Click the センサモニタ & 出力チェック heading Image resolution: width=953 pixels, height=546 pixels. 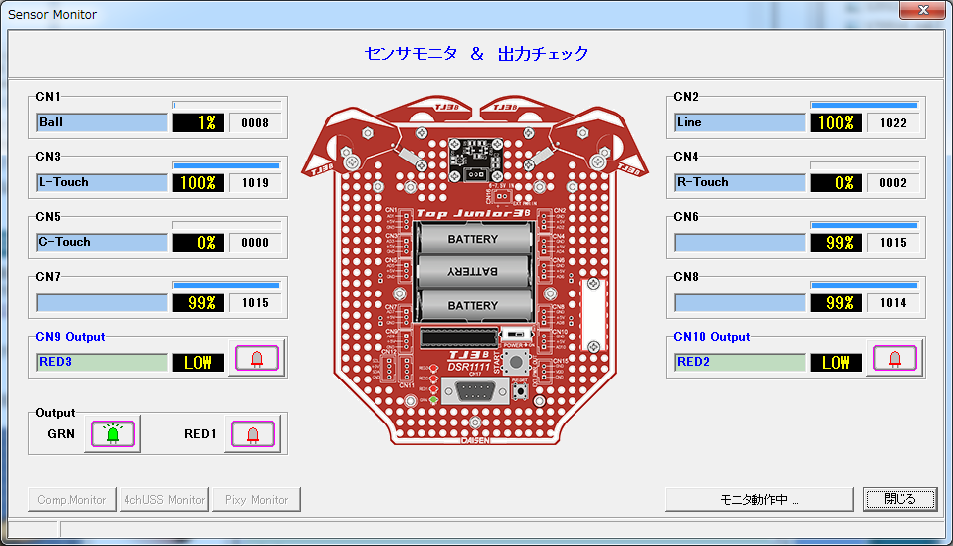point(476,54)
